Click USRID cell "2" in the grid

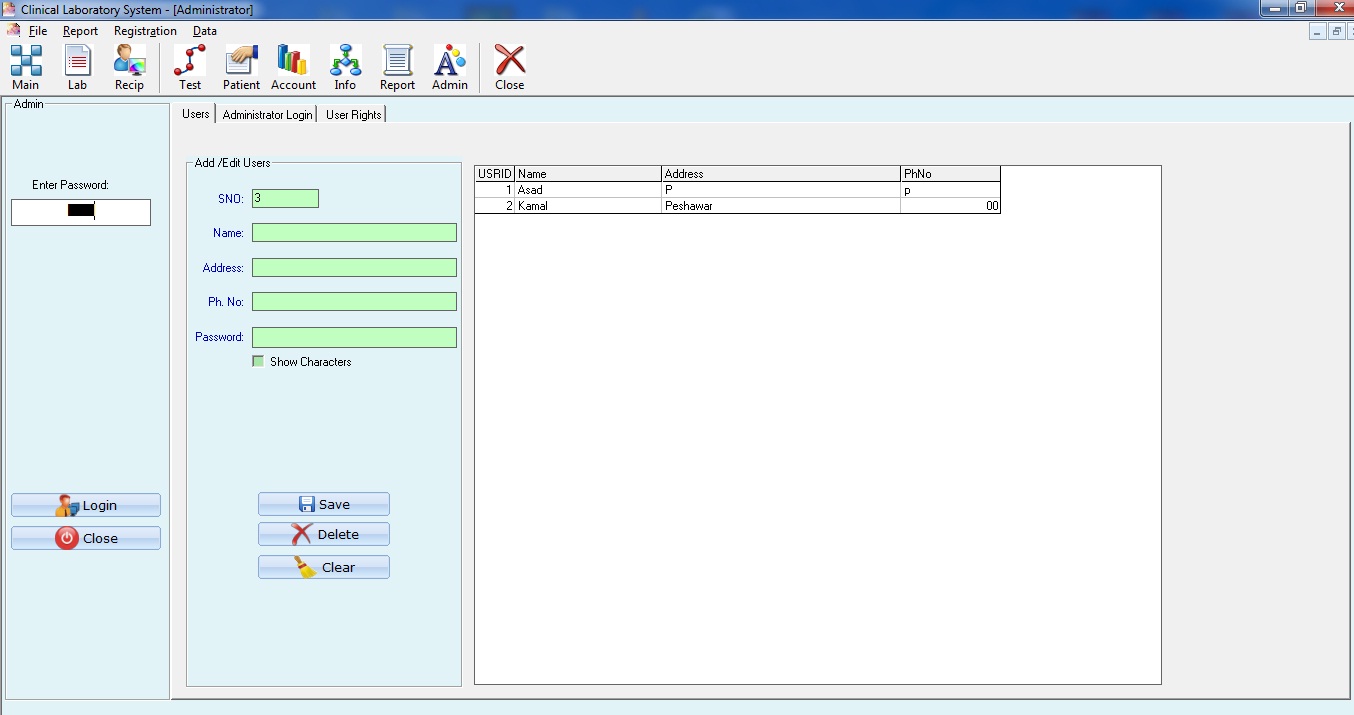[495, 206]
